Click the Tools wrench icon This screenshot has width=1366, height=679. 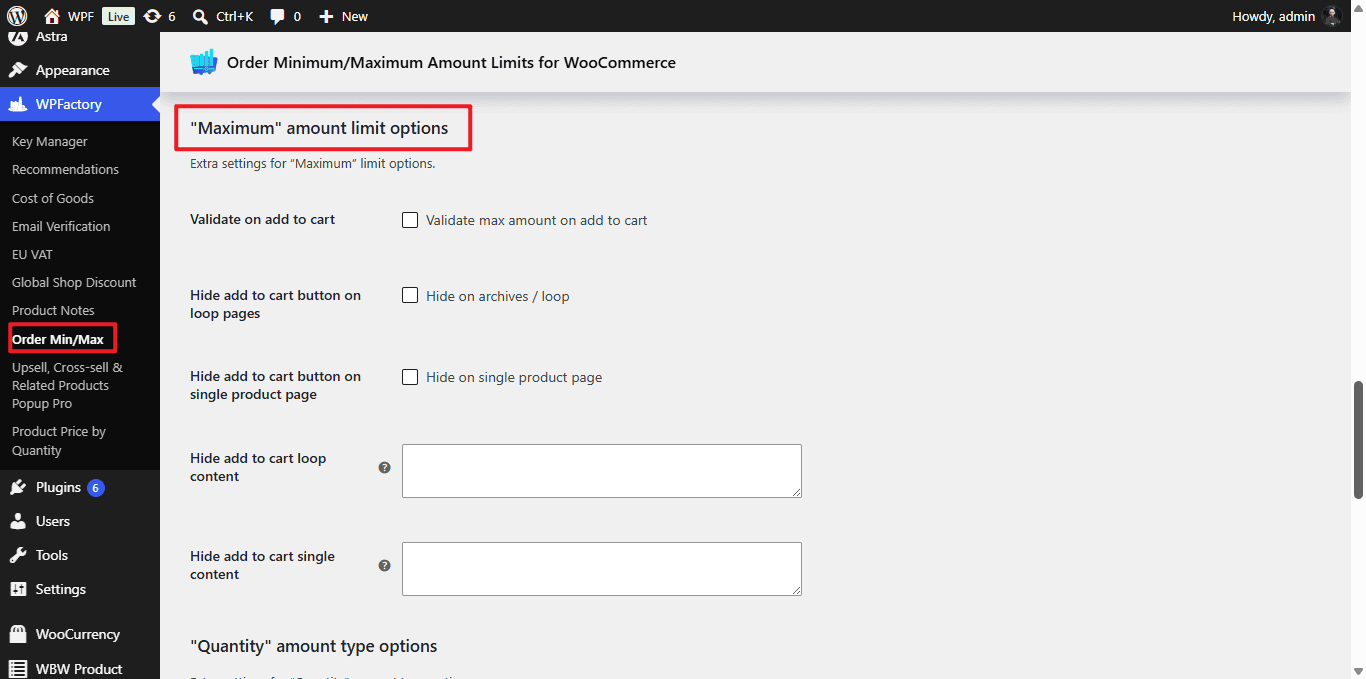pyautogui.click(x=17, y=555)
